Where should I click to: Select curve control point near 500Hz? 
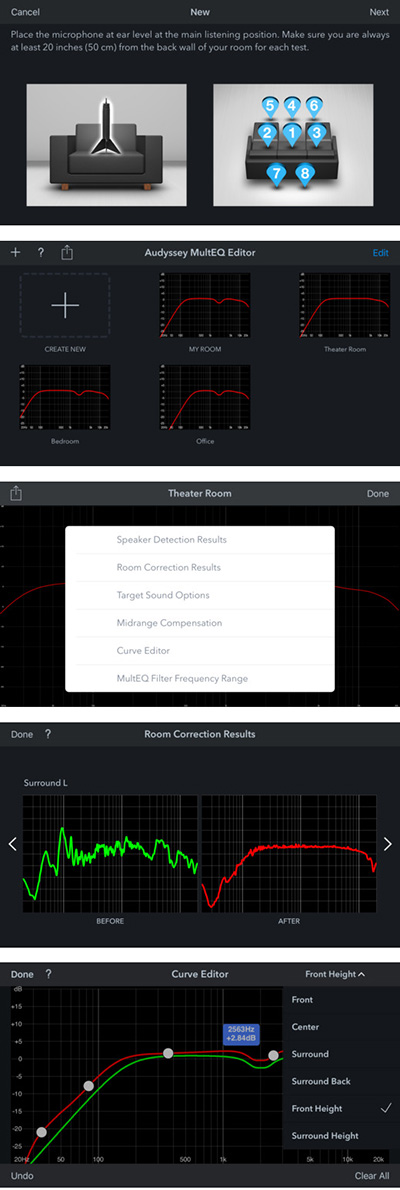[169, 1053]
